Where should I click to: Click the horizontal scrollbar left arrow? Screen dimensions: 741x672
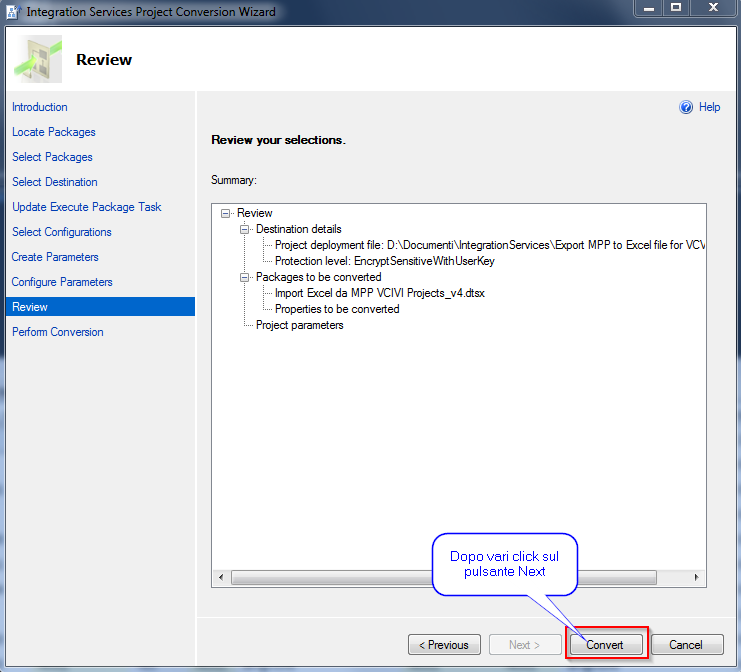tap(221, 577)
